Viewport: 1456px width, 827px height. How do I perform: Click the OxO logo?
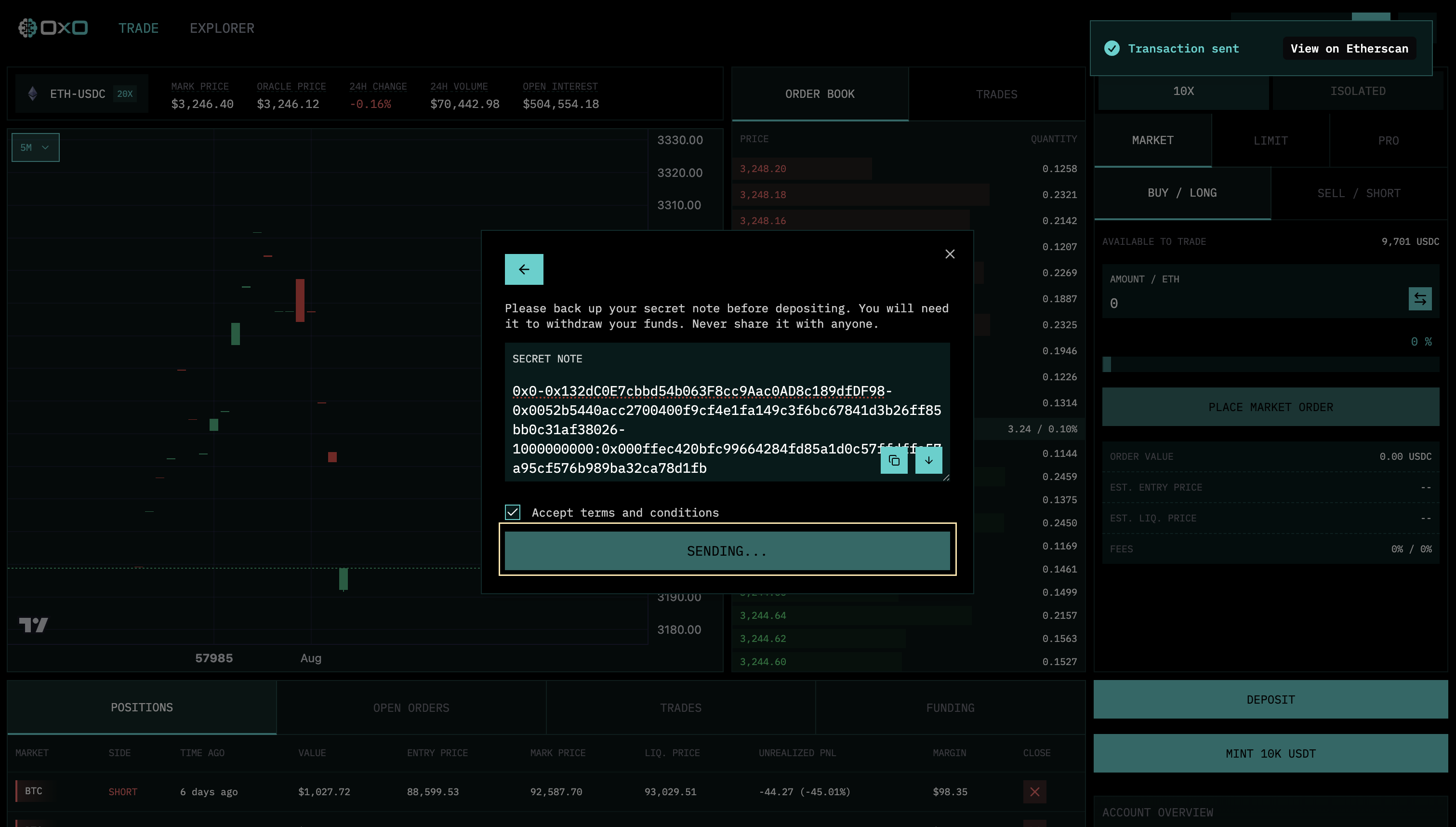(53, 28)
